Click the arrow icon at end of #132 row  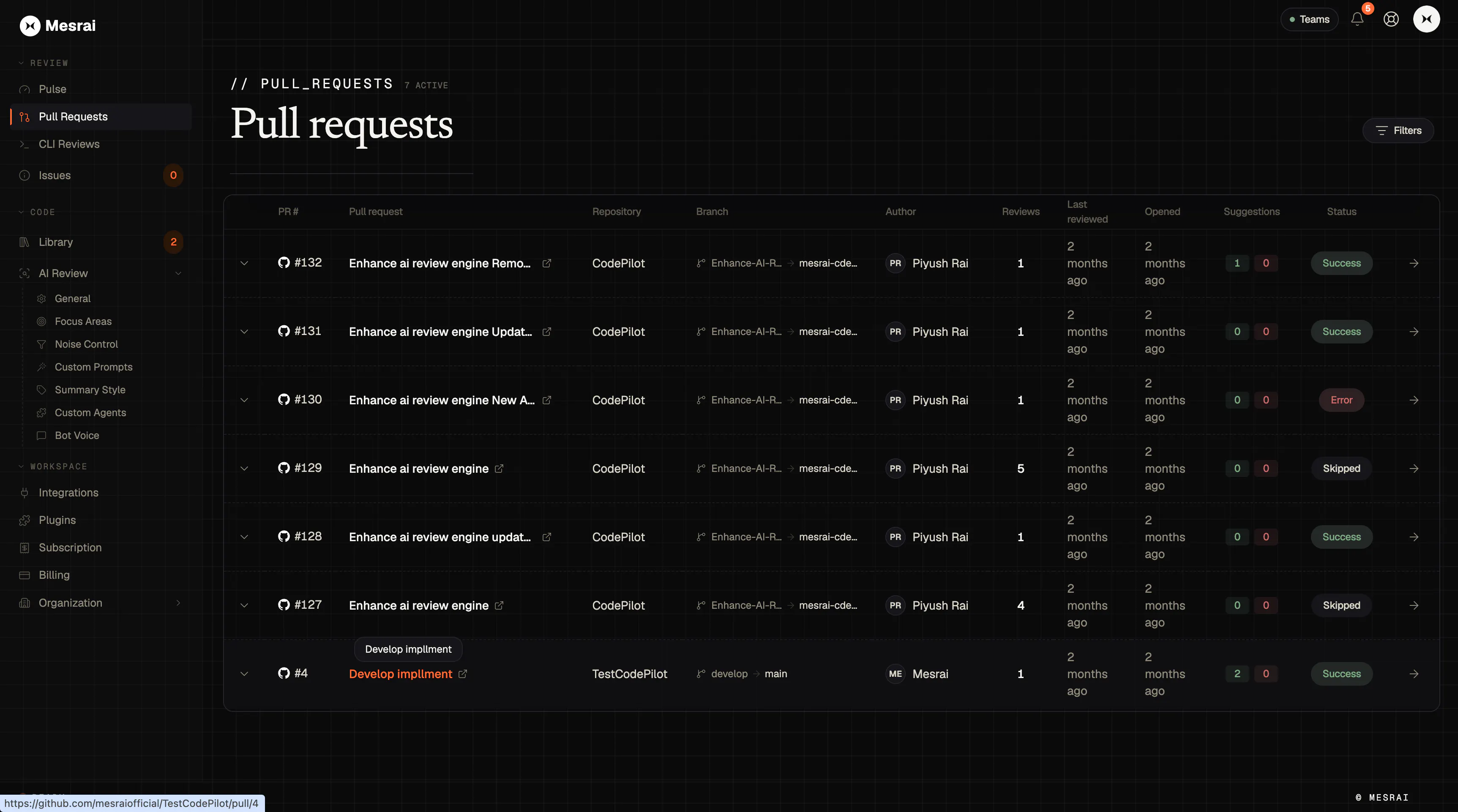point(1414,263)
